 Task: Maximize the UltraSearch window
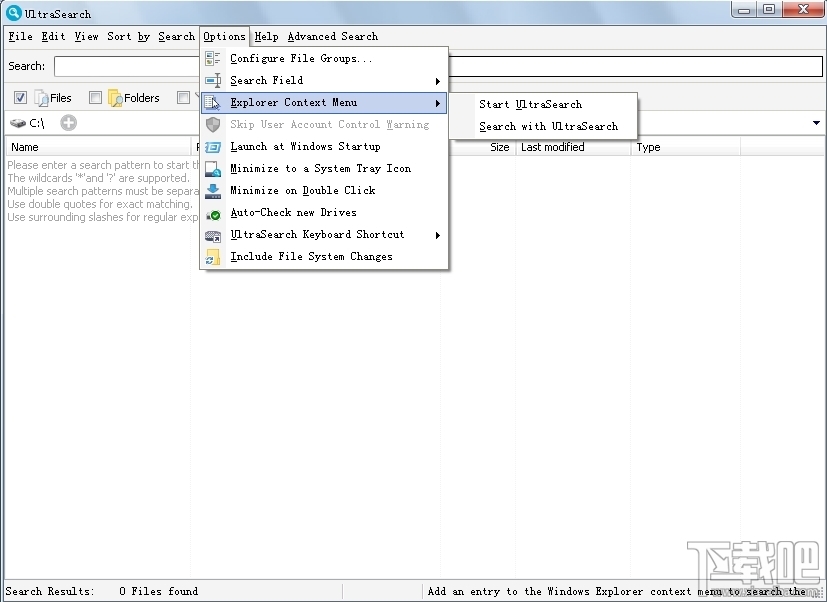(770, 9)
